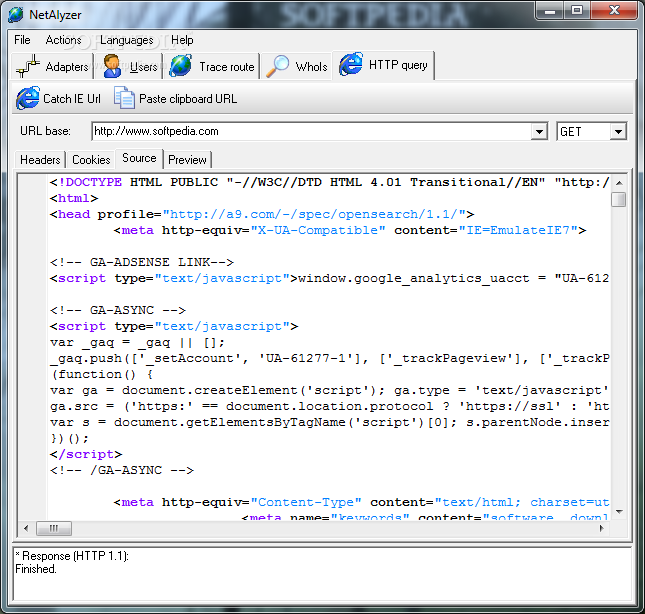
Task: Click the <html> tag line
Action: point(74,198)
